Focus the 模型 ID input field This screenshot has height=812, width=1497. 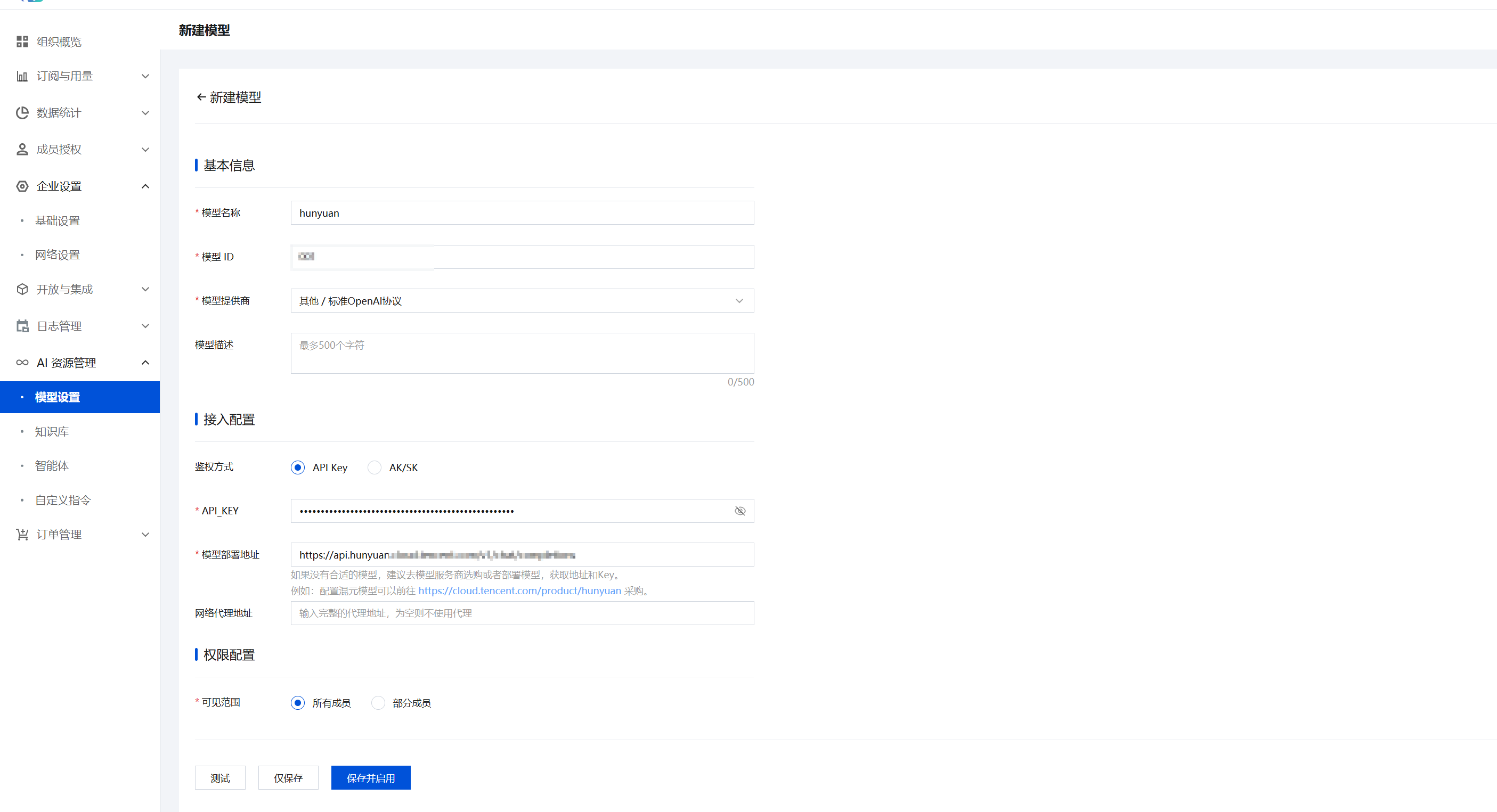[x=522, y=257]
